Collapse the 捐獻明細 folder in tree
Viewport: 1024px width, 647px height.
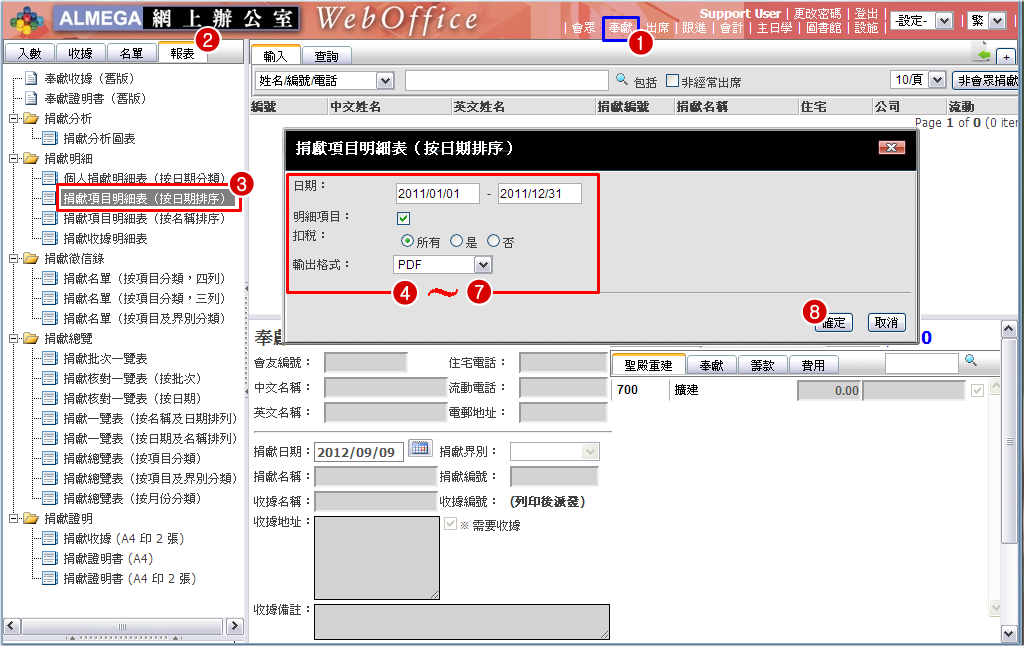[x=14, y=158]
